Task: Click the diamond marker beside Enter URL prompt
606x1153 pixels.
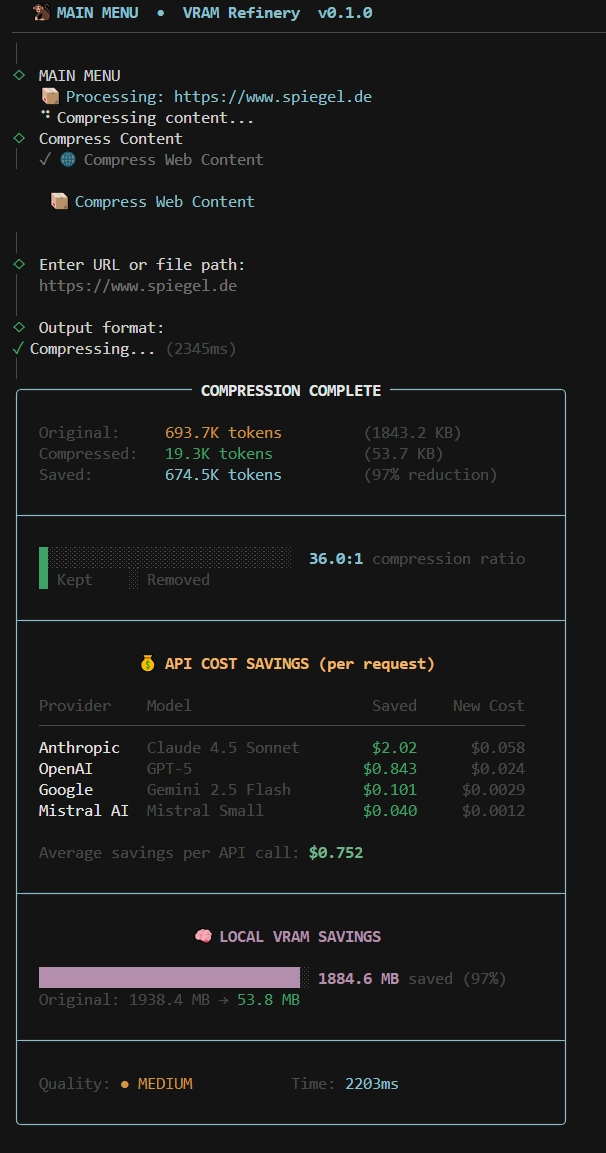Action: pyautogui.click(x=19, y=264)
